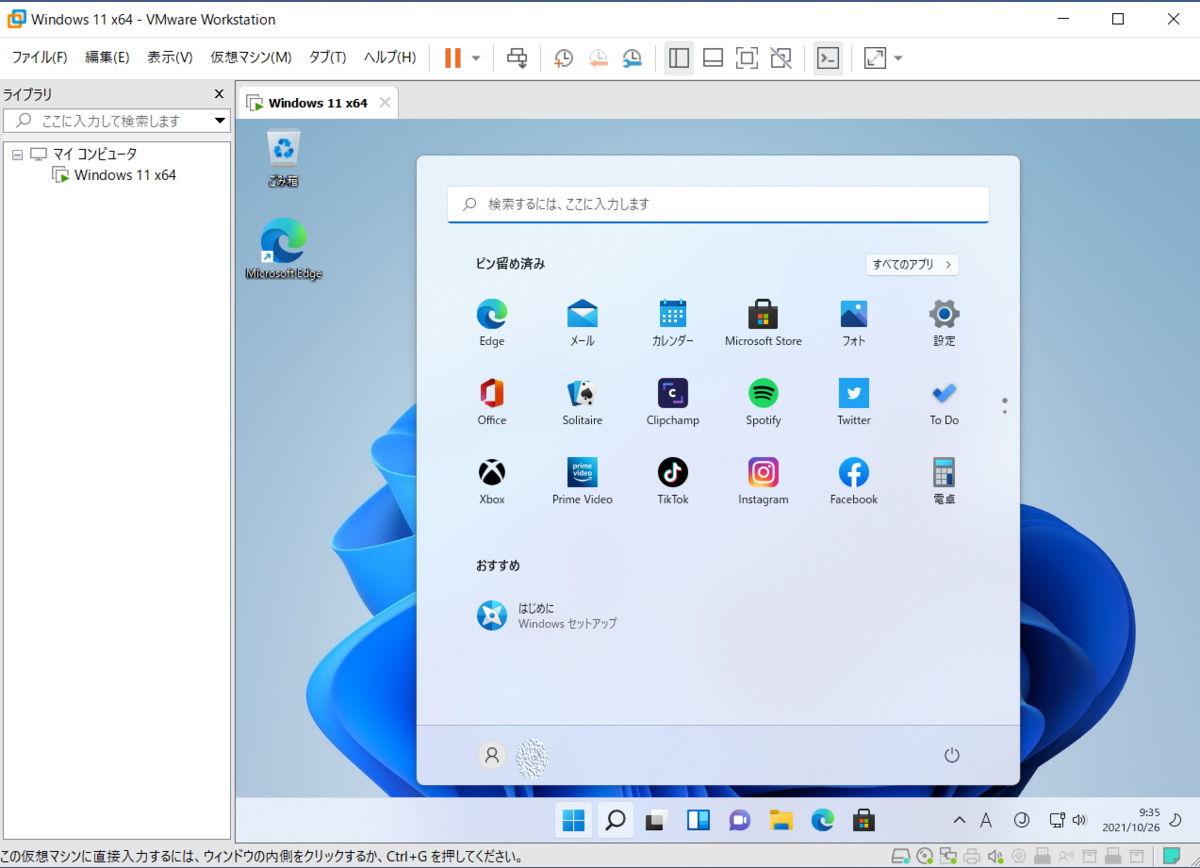Viewport: 1200px width, 868px height.
Task: Open the 仮想マシン(M) menu
Action: point(251,57)
